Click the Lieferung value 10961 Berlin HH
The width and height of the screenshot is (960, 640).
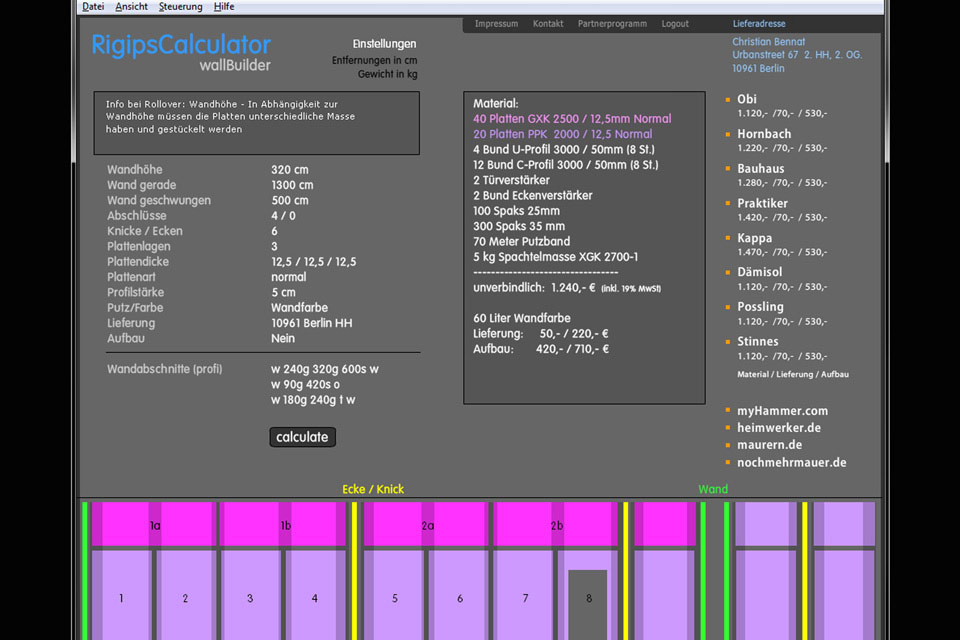click(x=312, y=323)
